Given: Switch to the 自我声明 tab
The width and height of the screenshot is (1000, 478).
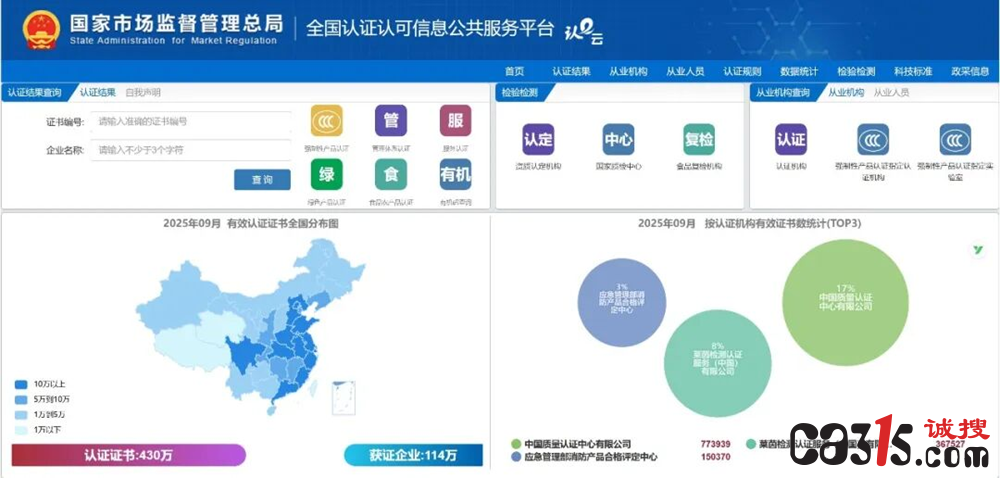Looking at the screenshot, I should click(x=143, y=92).
